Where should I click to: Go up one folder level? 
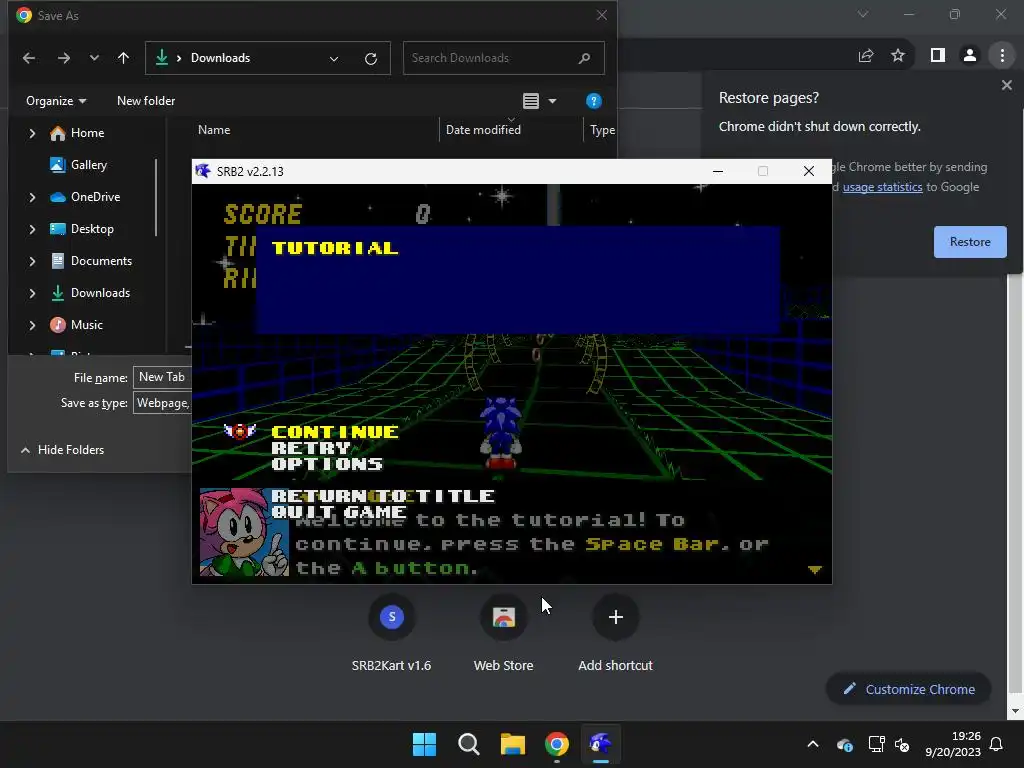123,58
